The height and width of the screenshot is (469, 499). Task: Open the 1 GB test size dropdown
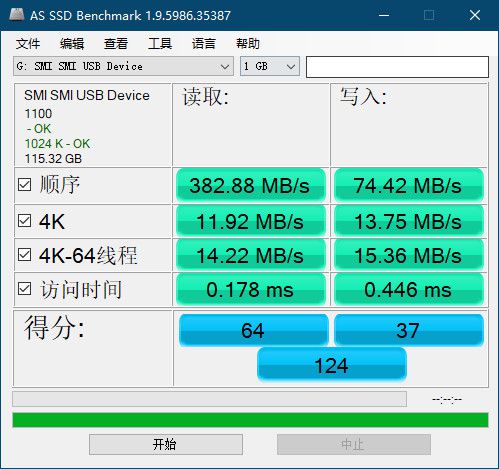(270, 66)
